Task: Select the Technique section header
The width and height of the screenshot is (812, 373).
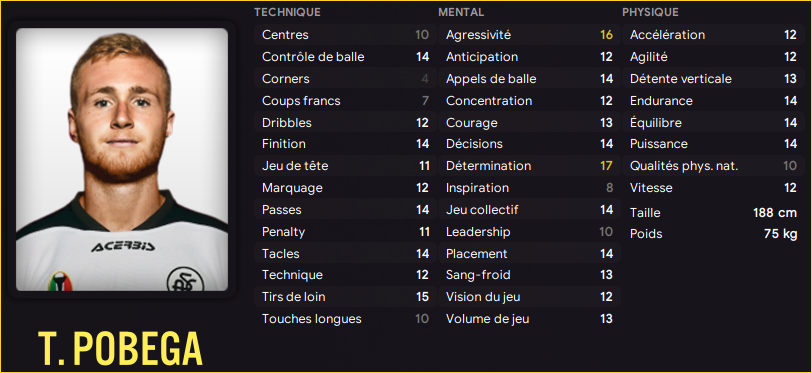Action: pos(287,12)
